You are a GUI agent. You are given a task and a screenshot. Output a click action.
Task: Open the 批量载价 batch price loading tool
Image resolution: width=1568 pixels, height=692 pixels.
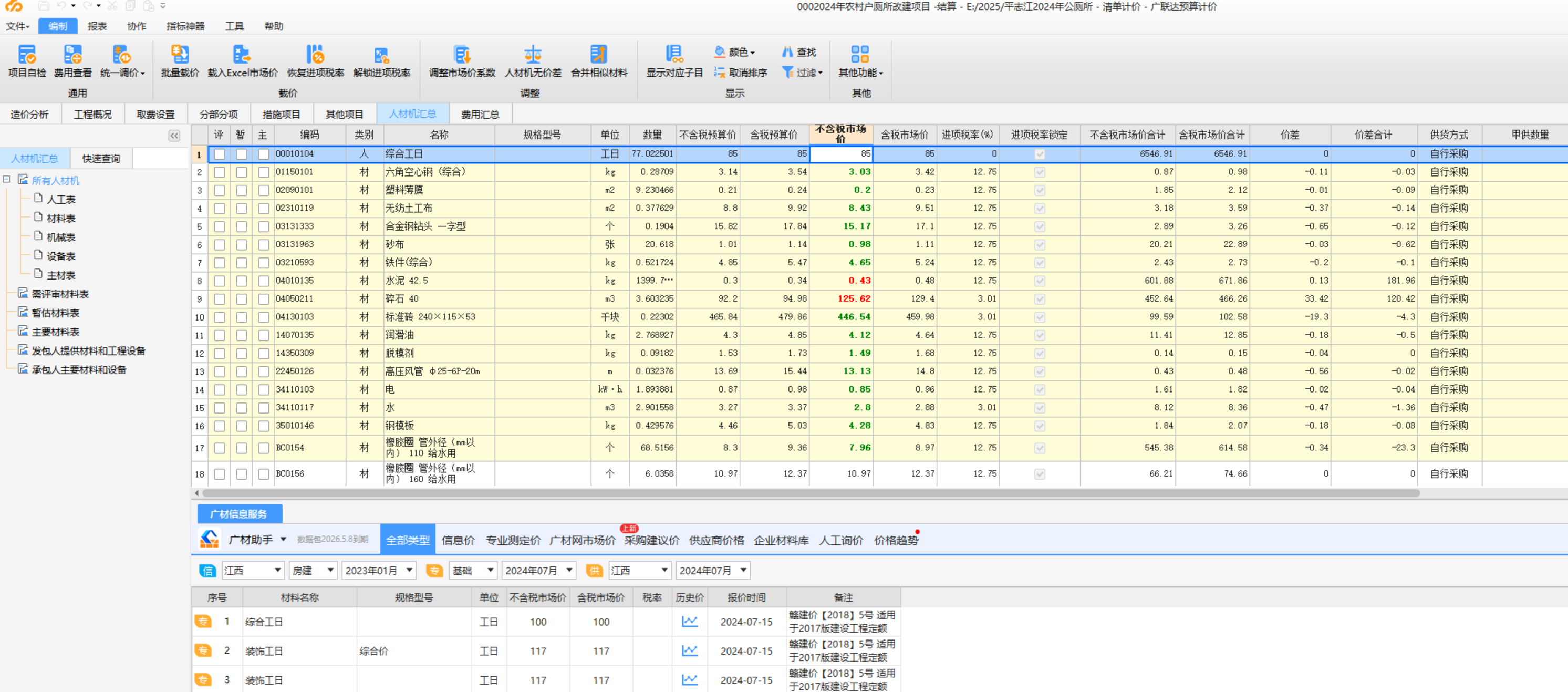[180, 61]
